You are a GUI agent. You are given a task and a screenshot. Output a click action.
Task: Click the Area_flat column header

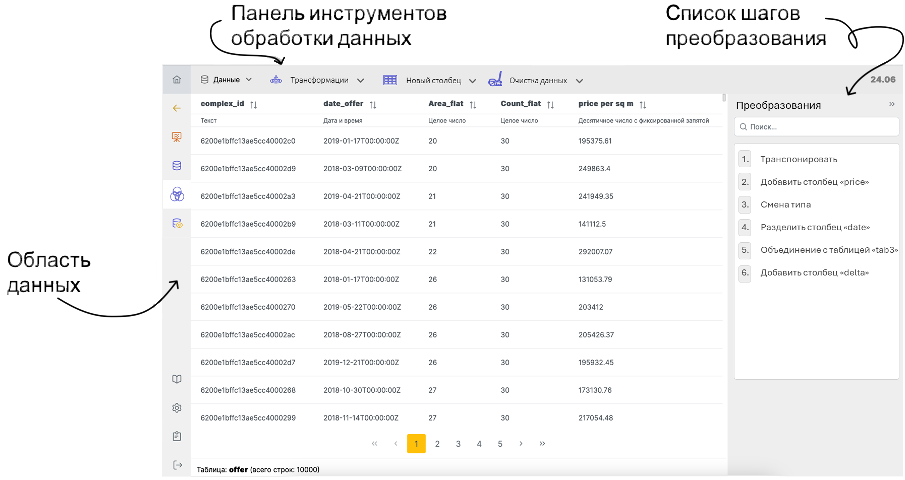[x=446, y=104]
